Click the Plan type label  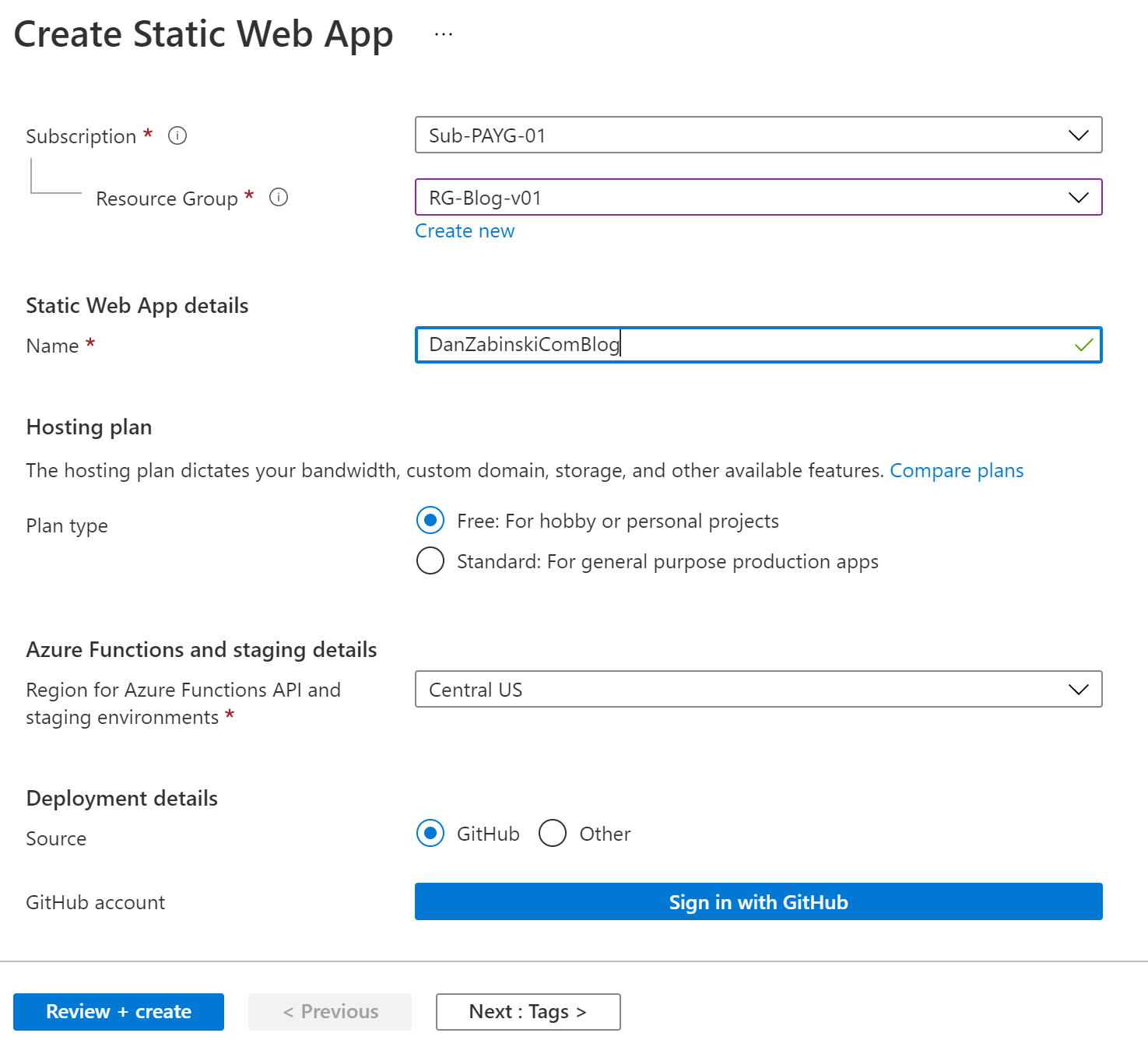67,526
